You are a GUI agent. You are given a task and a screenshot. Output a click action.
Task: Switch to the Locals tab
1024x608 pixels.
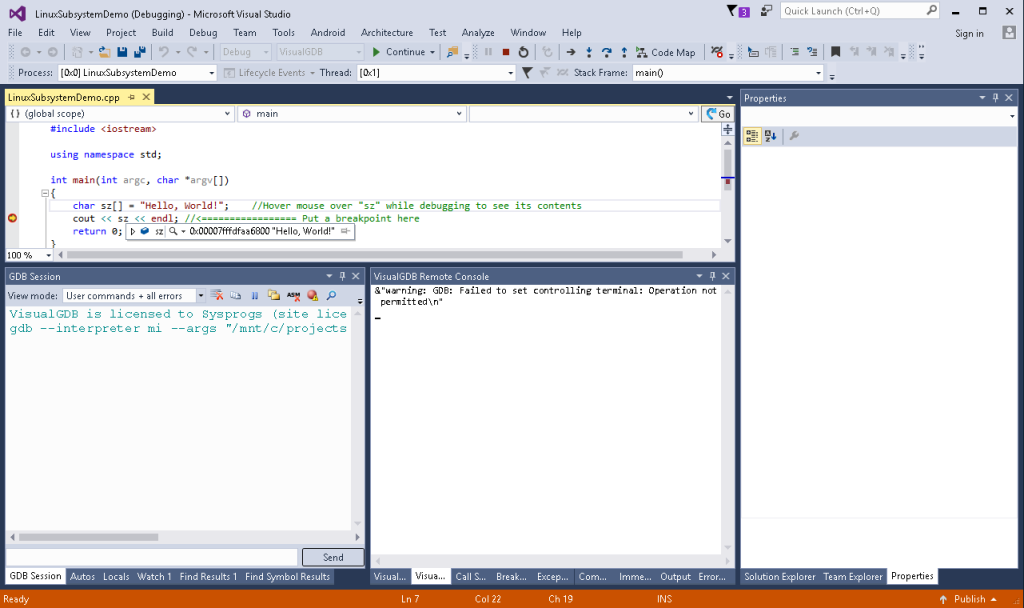tap(115, 576)
